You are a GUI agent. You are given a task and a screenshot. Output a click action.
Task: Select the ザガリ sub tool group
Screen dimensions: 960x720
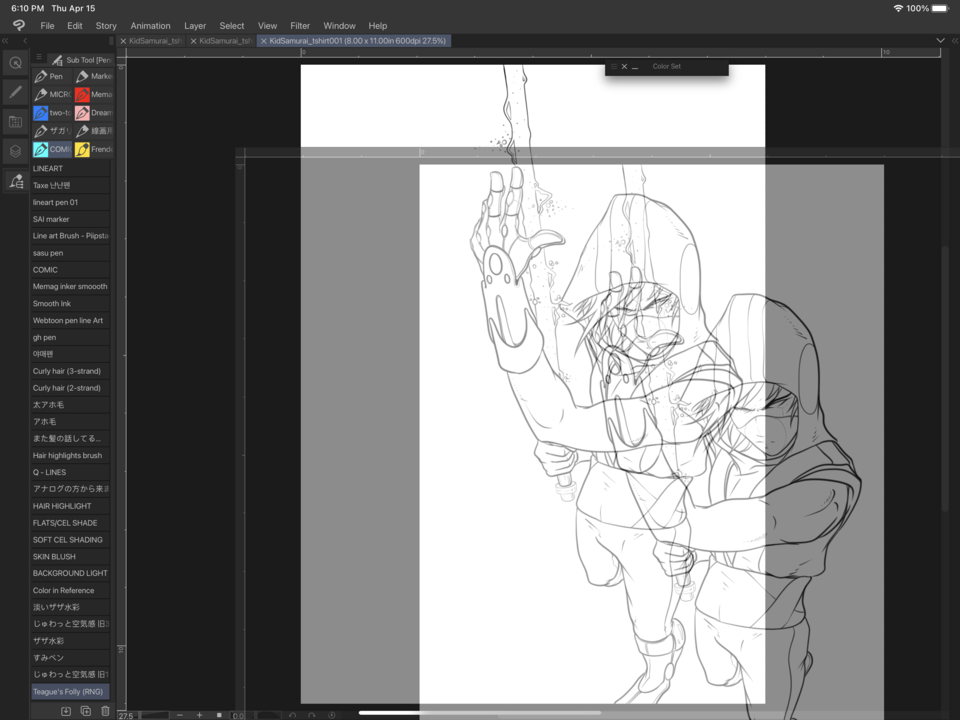point(51,131)
